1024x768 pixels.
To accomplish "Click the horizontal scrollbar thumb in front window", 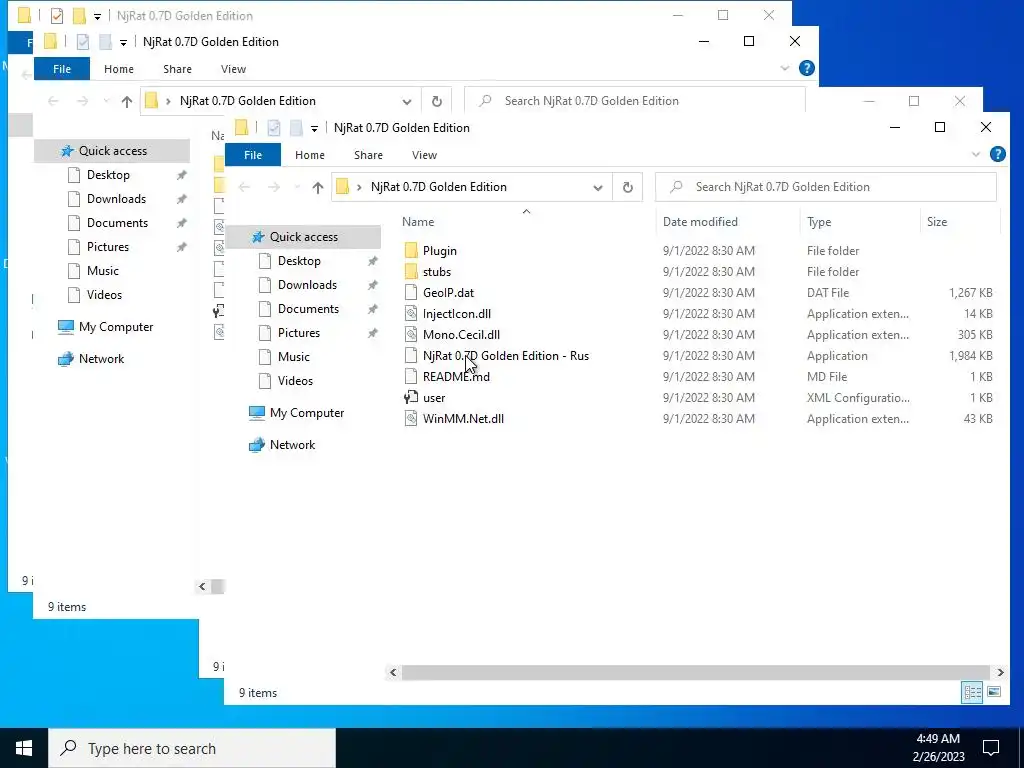I will click(696, 672).
